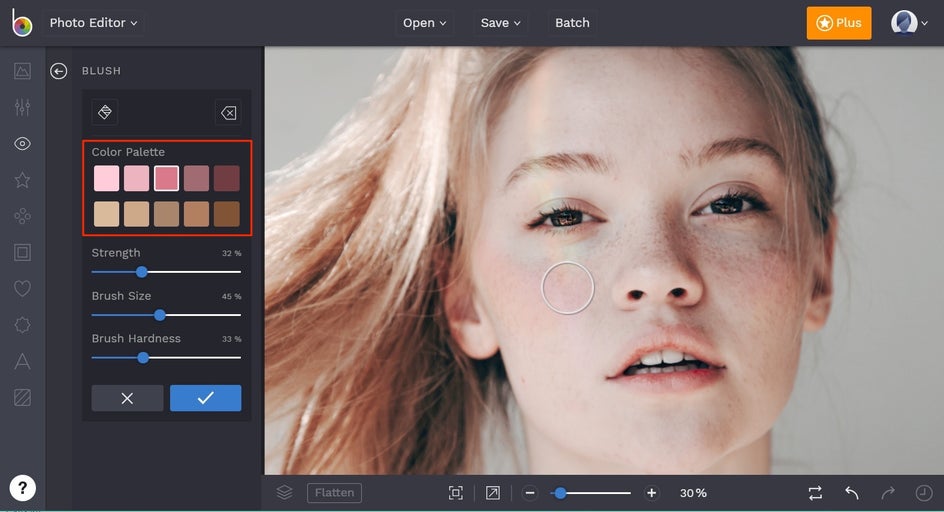Select the dark burgundy swatch

click(x=226, y=178)
